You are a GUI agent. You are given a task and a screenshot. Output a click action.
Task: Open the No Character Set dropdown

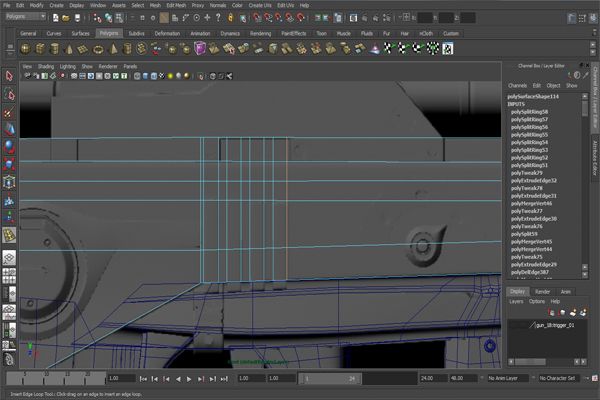pos(559,378)
